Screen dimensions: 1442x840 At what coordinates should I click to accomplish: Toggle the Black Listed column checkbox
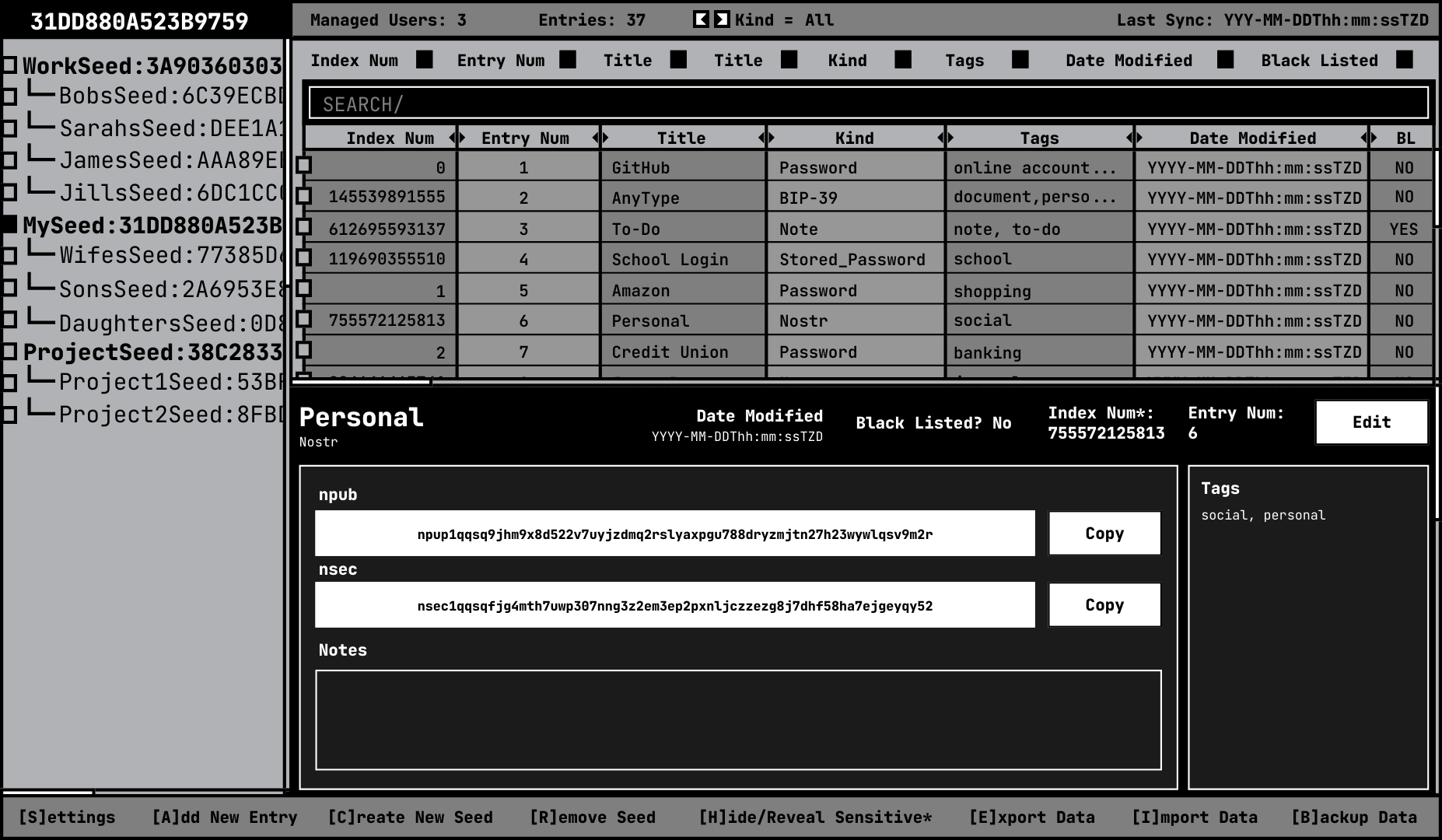click(1404, 60)
